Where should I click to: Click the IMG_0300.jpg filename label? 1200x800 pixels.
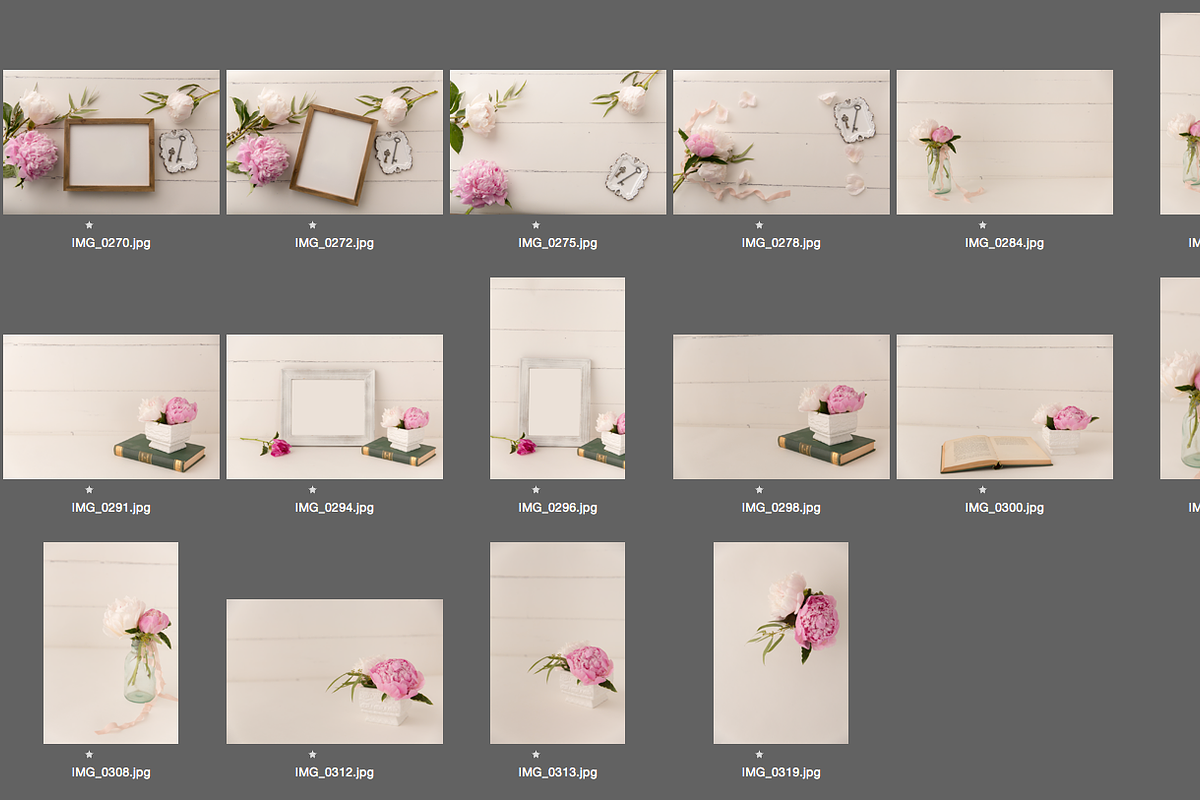pos(1005,508)
